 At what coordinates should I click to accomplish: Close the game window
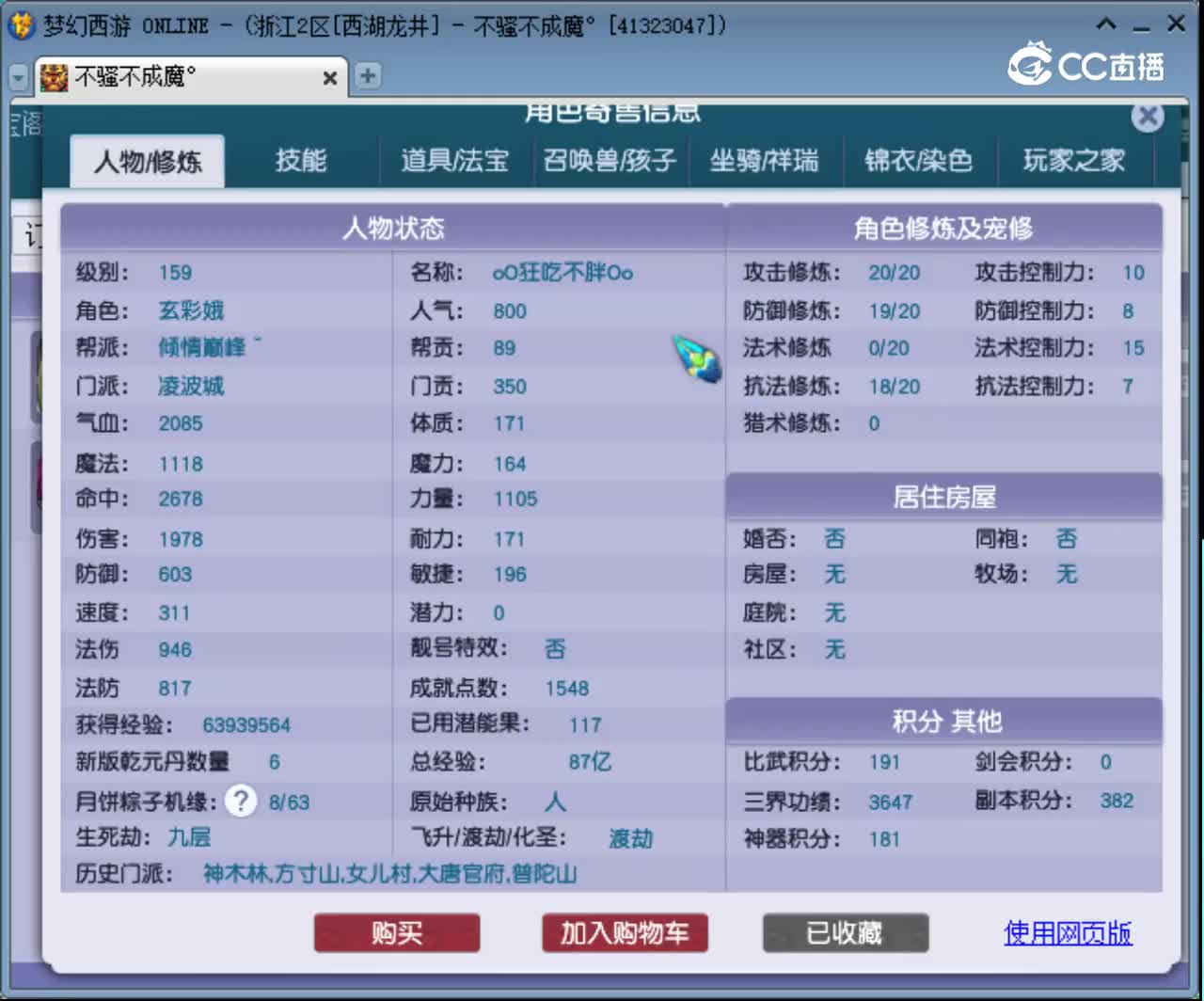pos(1176,24)
